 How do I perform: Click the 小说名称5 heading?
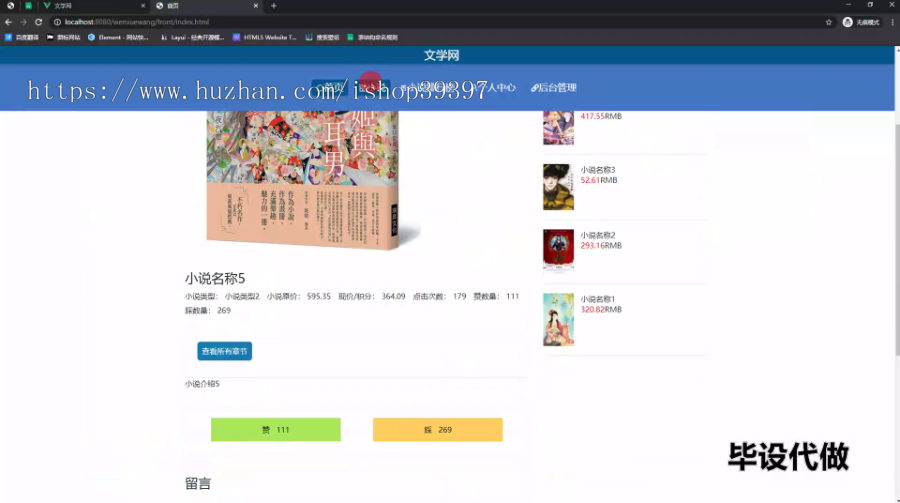(x=215, y=278)
